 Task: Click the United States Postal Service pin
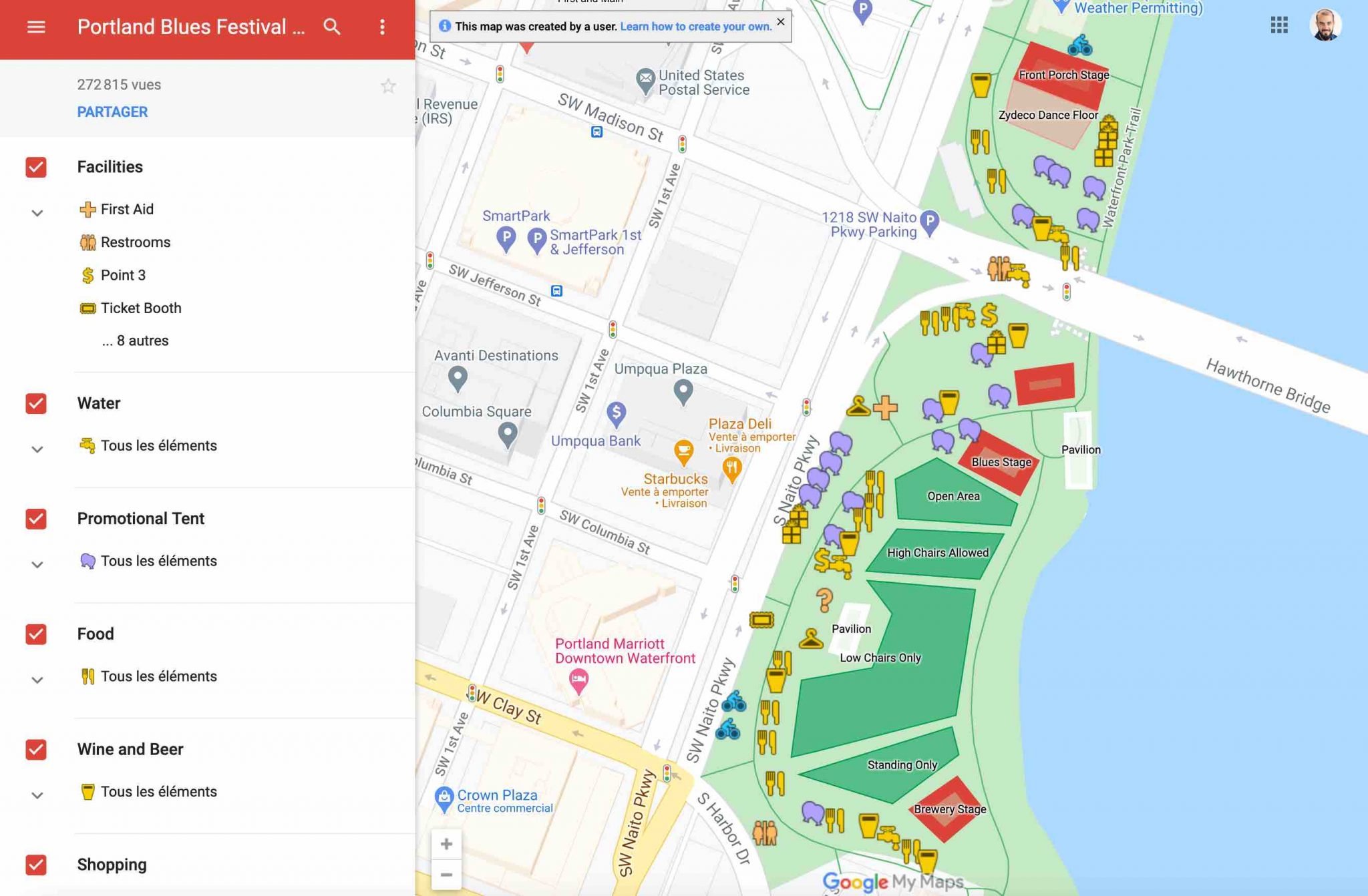(645, 81)
